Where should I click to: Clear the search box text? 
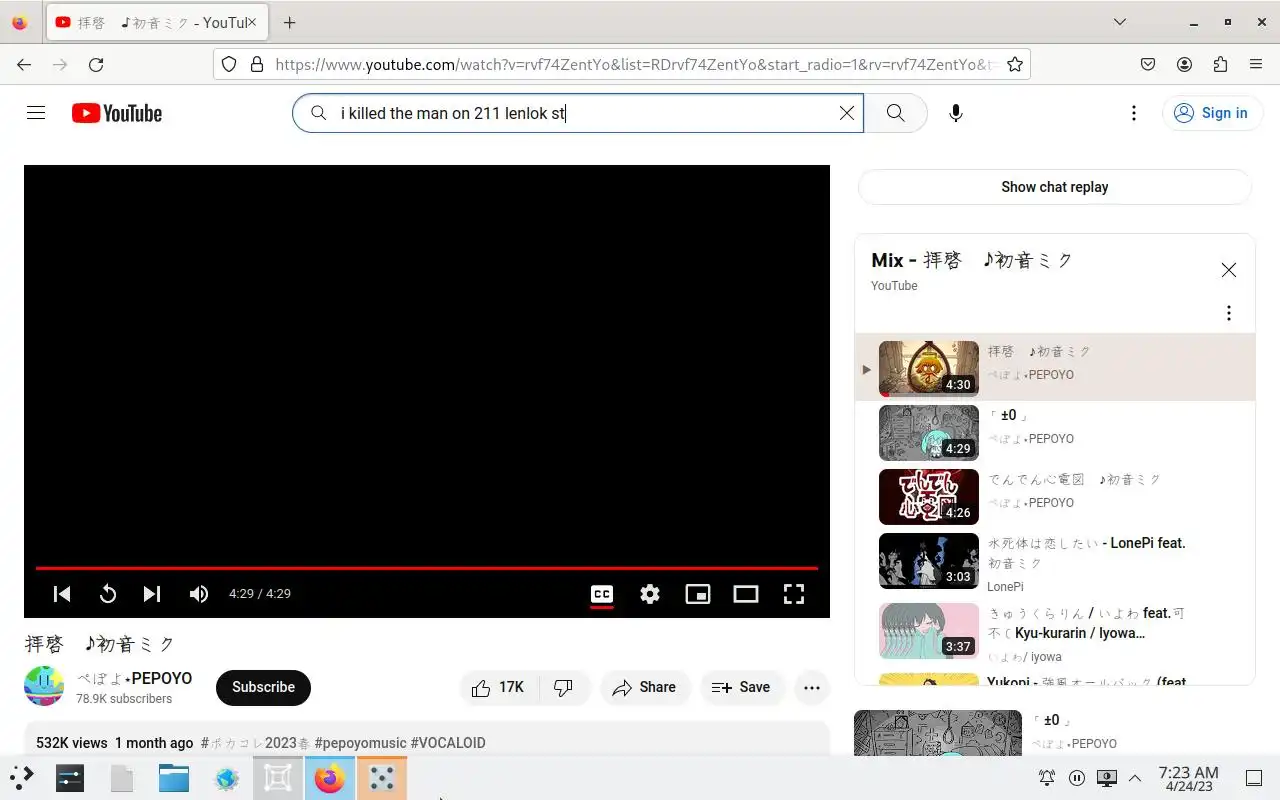click(846, 113)
